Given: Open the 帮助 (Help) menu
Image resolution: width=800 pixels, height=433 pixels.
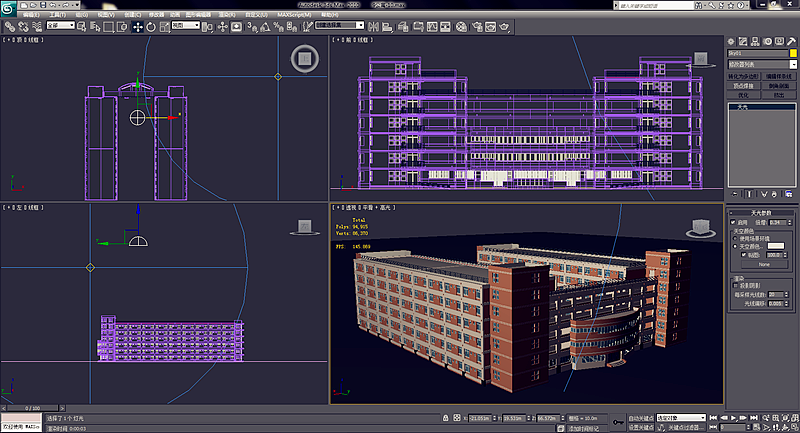Looking at the screenshot, I should point(332,16).
